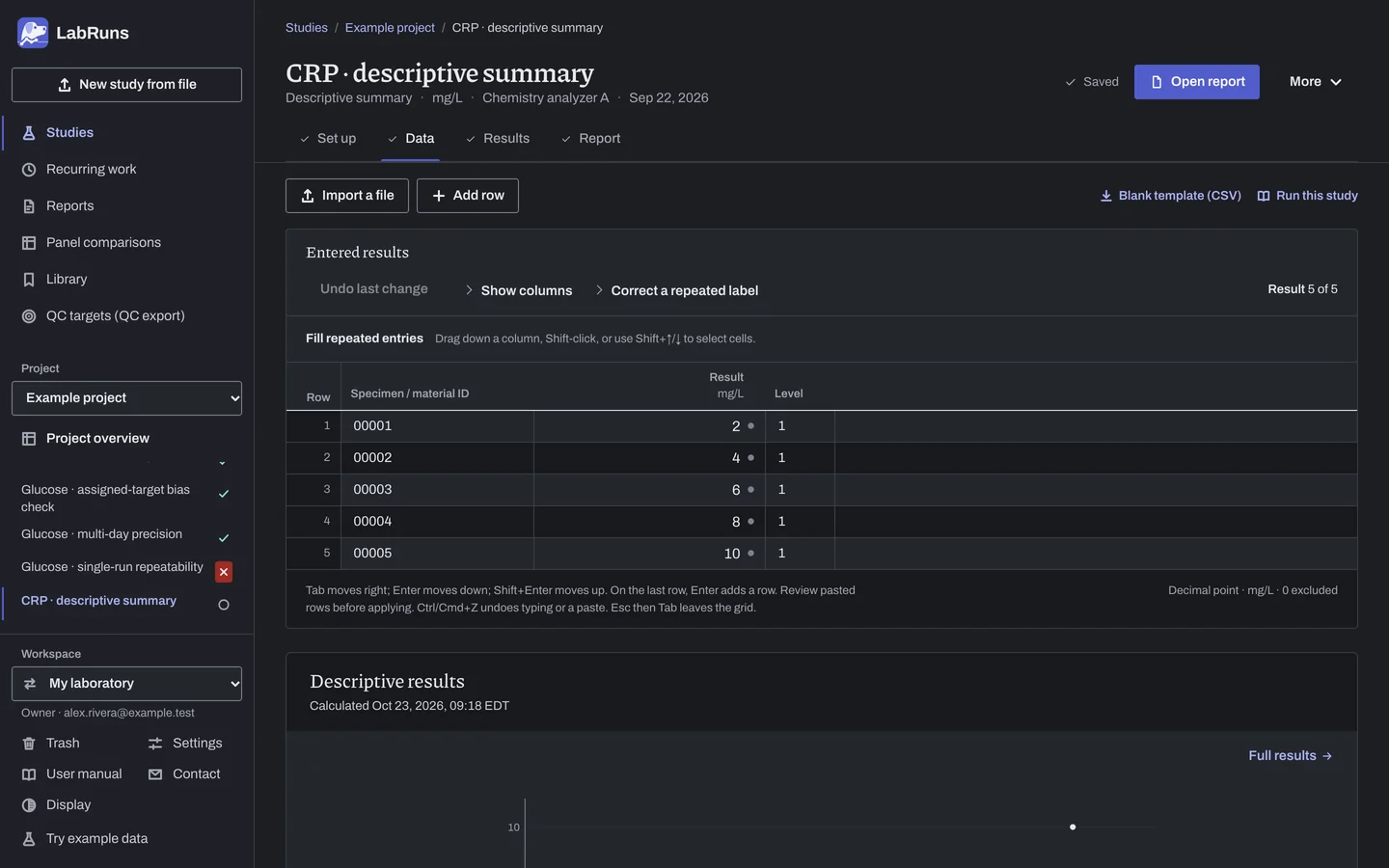Collapse the project studies list chevron
Image resolution: width=1389 pixels, height=868 pixels.
[x=222, y=464]
